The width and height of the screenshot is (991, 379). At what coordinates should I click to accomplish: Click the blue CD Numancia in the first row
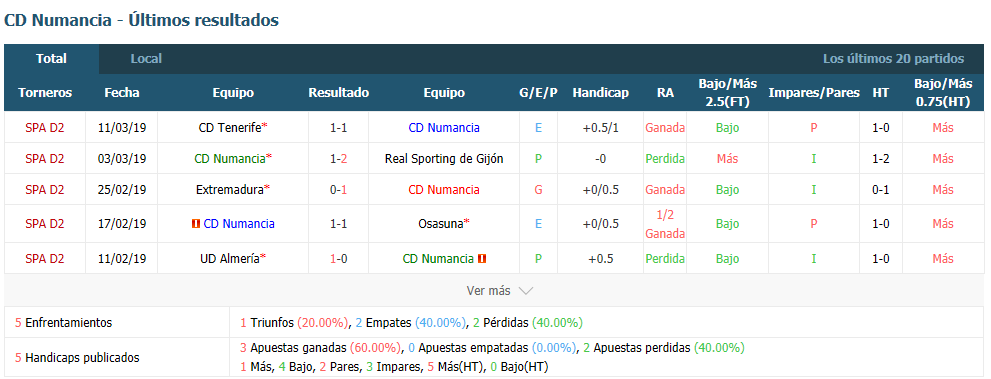[444, 128]
